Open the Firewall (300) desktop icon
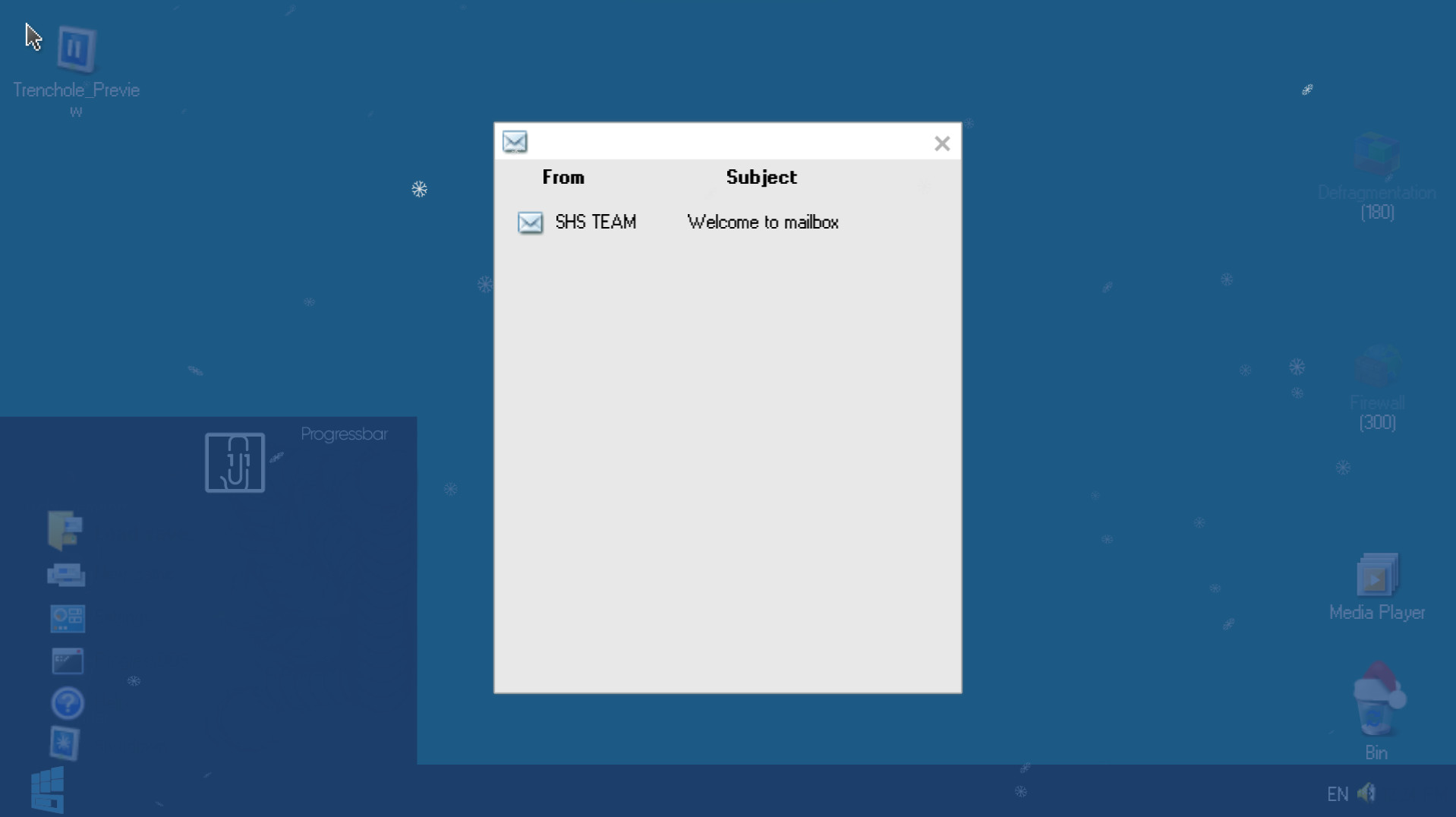Viewport: 1456px width, 817px height. point(1376,368)
